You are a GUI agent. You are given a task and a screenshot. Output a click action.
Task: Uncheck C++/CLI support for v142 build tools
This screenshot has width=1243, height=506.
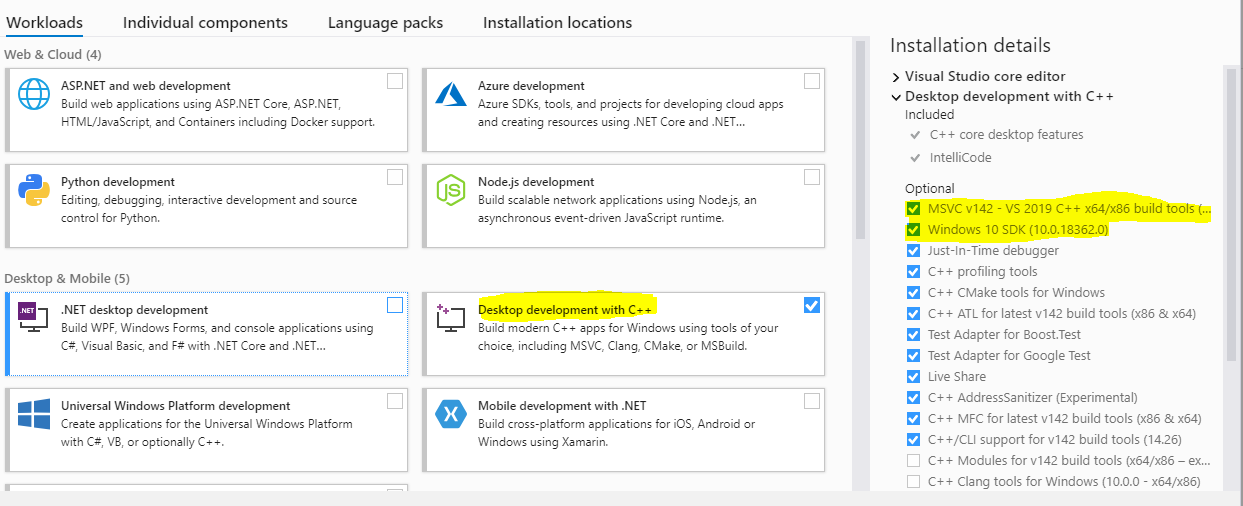tap(913, 440)
